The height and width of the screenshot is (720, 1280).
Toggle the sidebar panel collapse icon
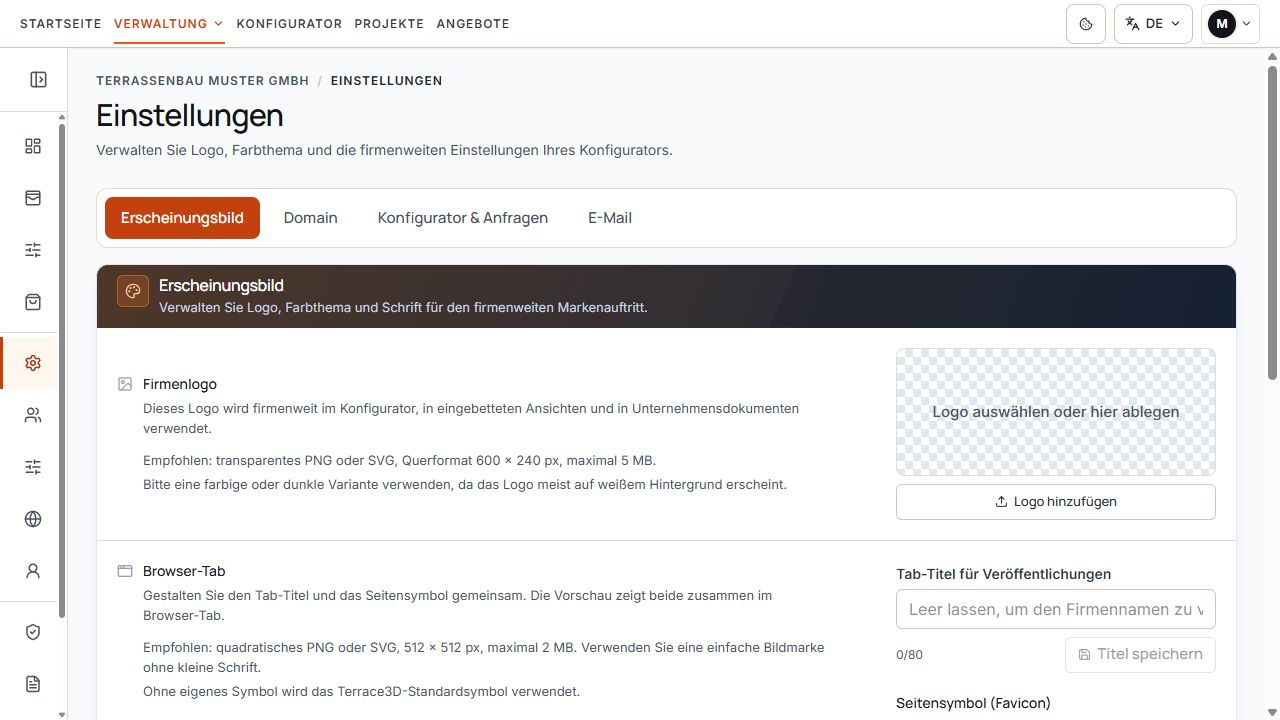click(38, 79)
